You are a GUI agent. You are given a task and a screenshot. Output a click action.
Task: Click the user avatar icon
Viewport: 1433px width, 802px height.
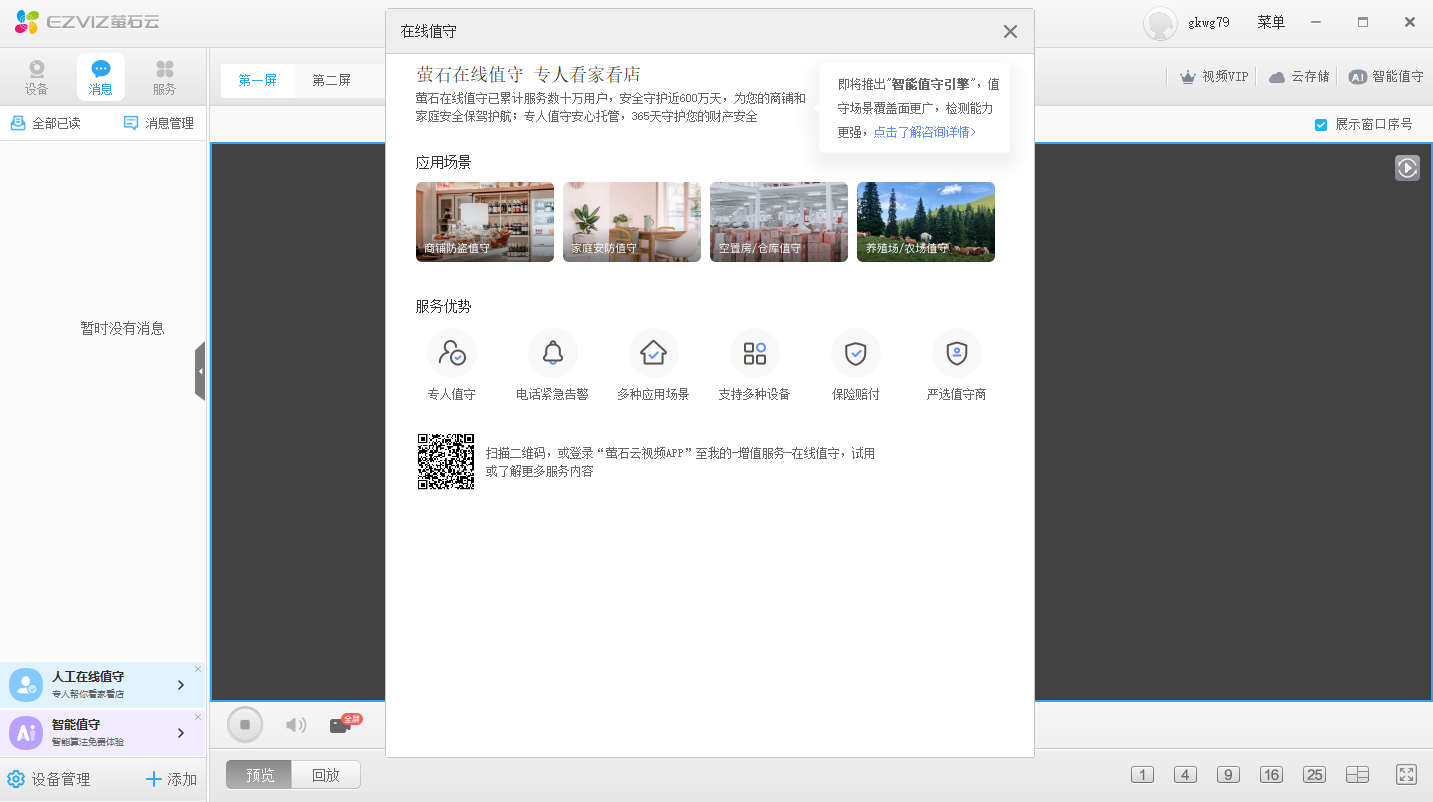pos(1160,23)
